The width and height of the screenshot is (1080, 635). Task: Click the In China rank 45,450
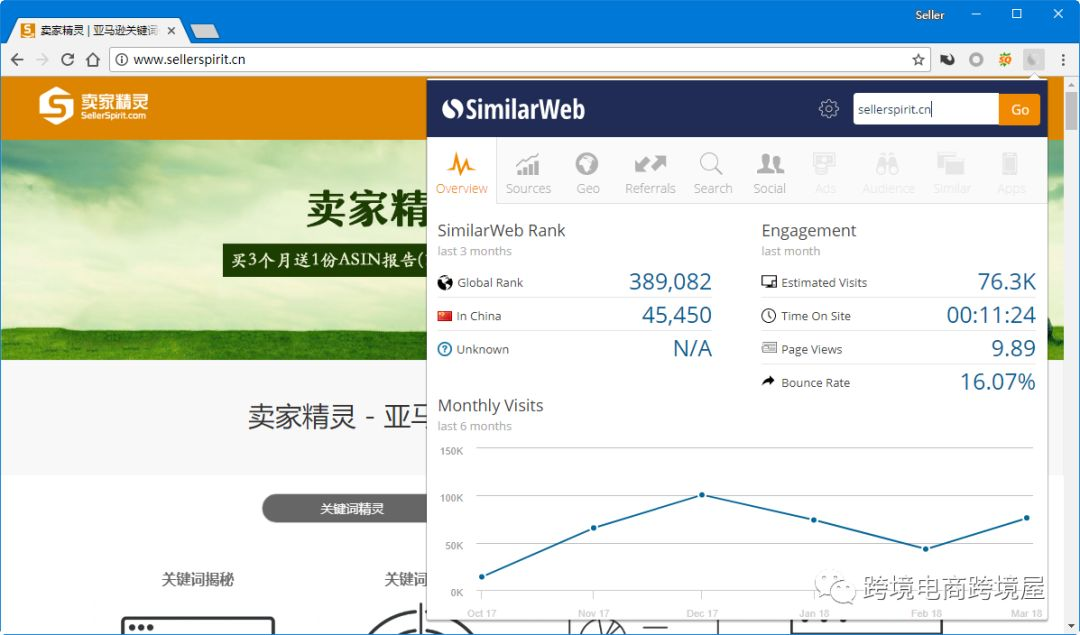point(676,315)
